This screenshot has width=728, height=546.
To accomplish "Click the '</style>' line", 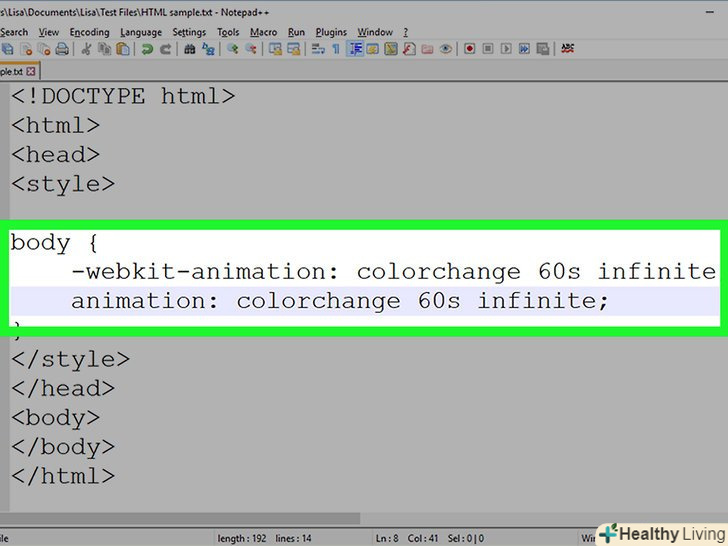I will tap(71, 359).
